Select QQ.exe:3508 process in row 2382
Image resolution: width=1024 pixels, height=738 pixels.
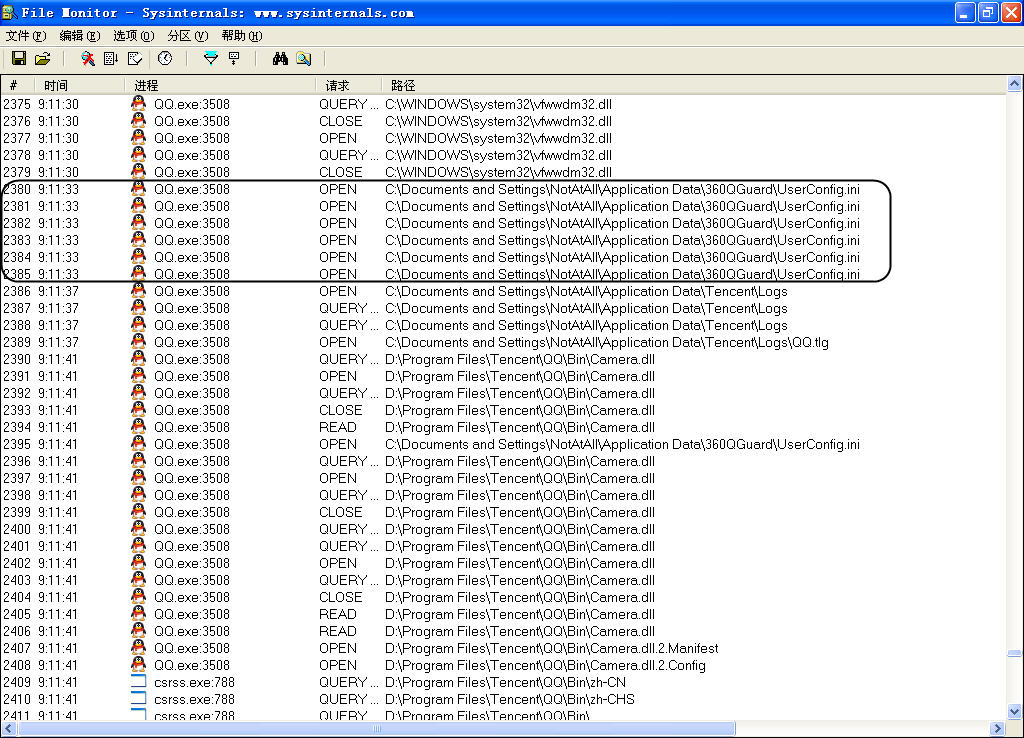tap(192, 223)
